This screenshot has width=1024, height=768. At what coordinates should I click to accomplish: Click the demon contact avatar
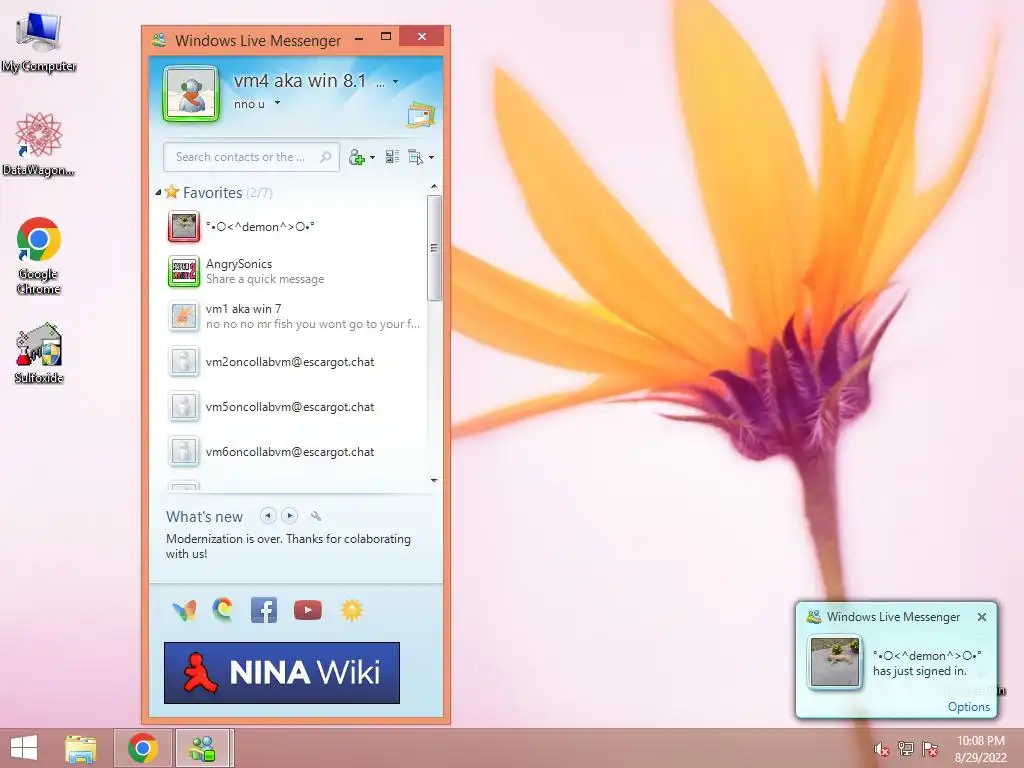coord(184,227)
